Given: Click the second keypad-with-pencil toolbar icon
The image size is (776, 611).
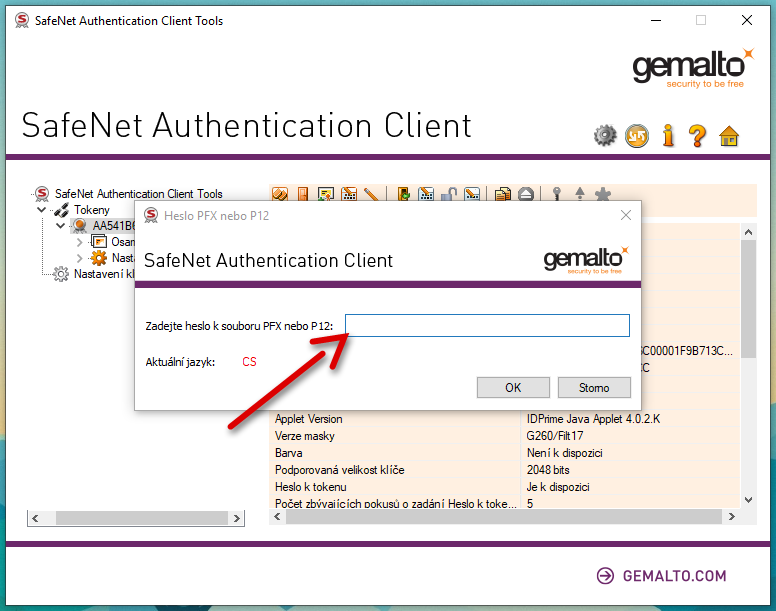Looking at the screenshot, I should click(x=426, y=194).
